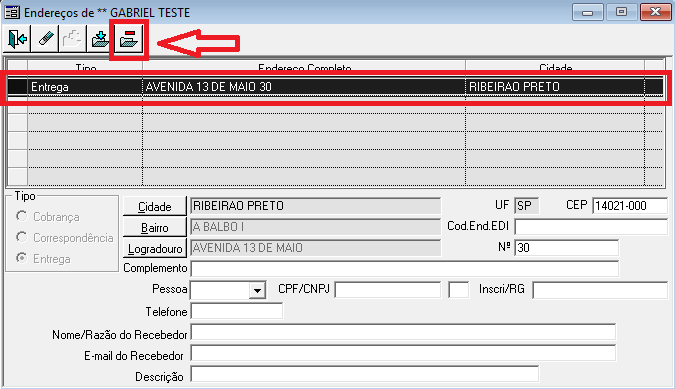
Task: Click the Cidade field with RIBEIRAO PRETO
Action: click(x=316, y=206)
